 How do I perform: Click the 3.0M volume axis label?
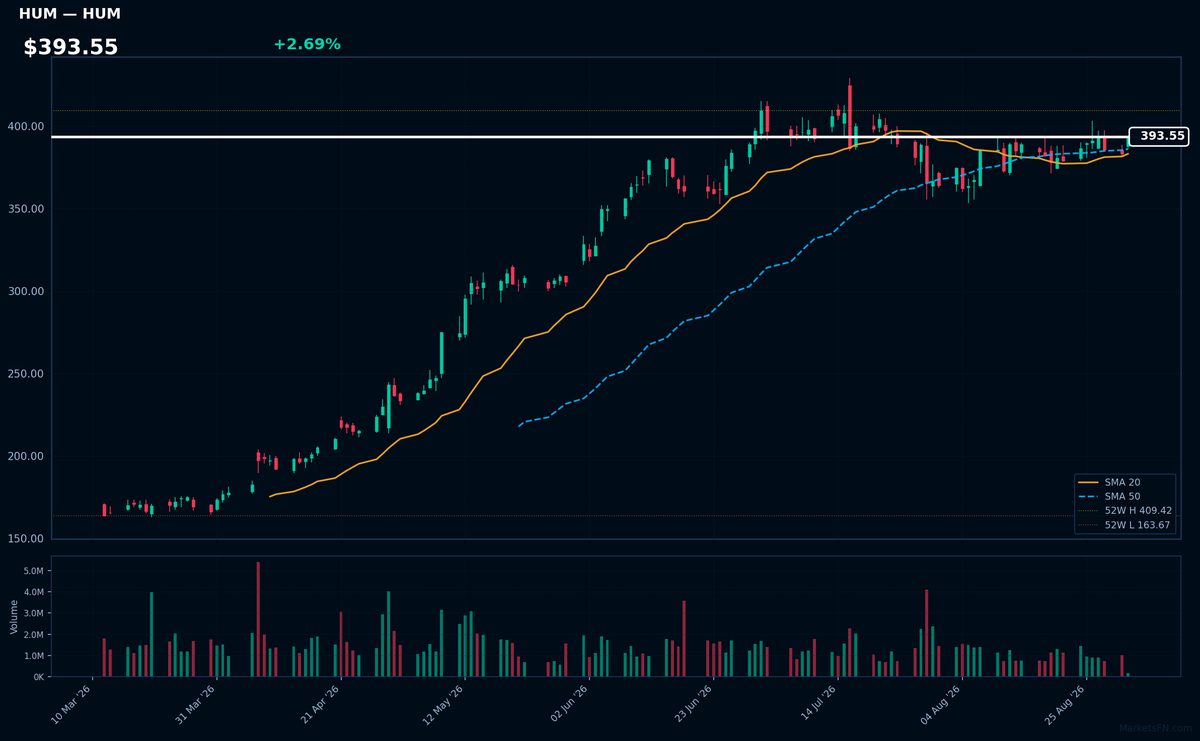[33, 613]
